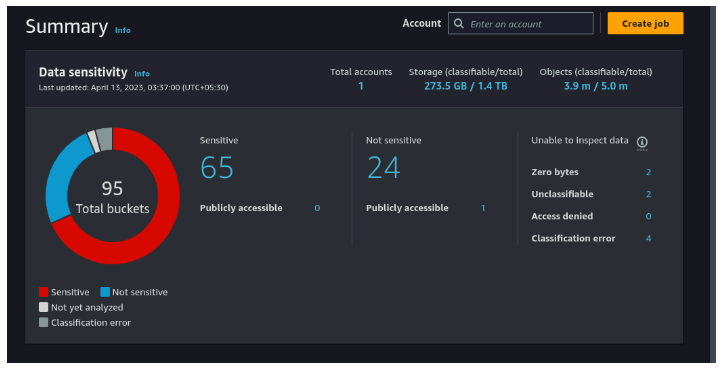Click Not sensitive Publicly accessible count 1
Image resolution: width=723 pixels, height=369 pixels.
pos(483,208)
